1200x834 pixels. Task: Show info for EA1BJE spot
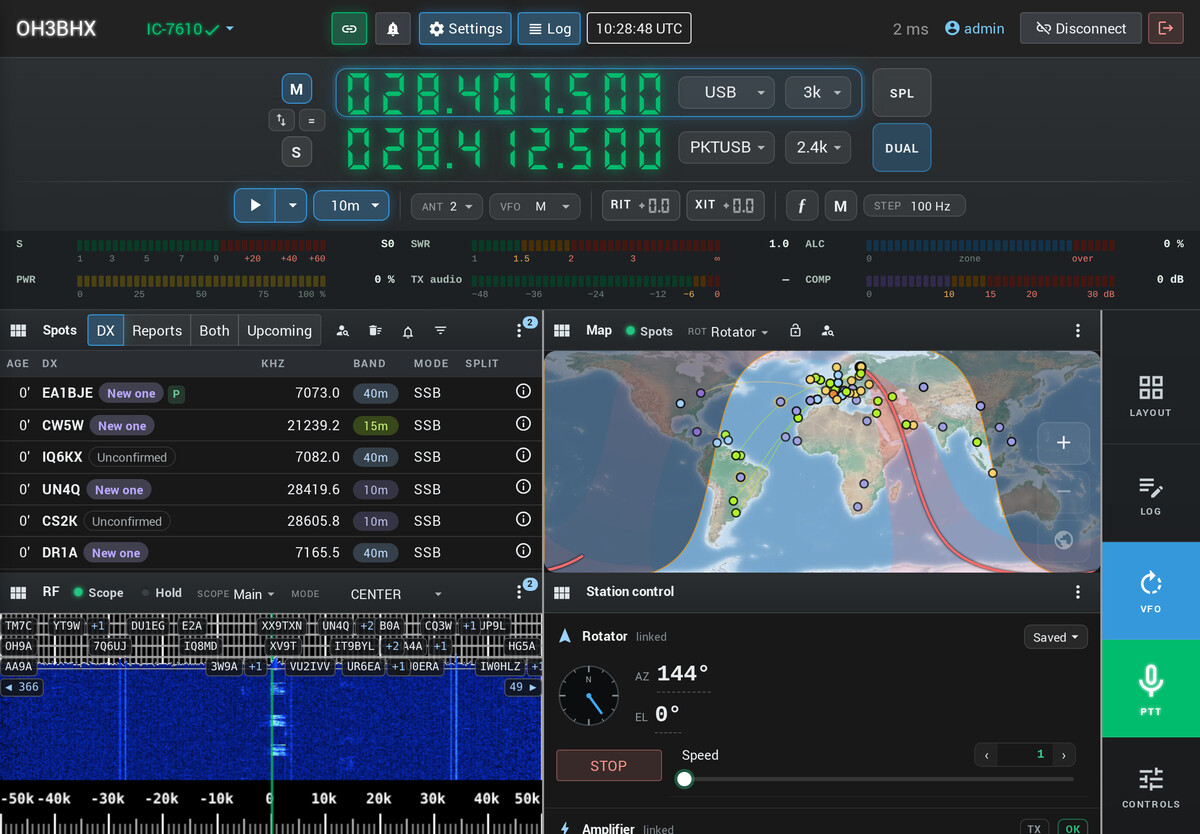[523, 392]
